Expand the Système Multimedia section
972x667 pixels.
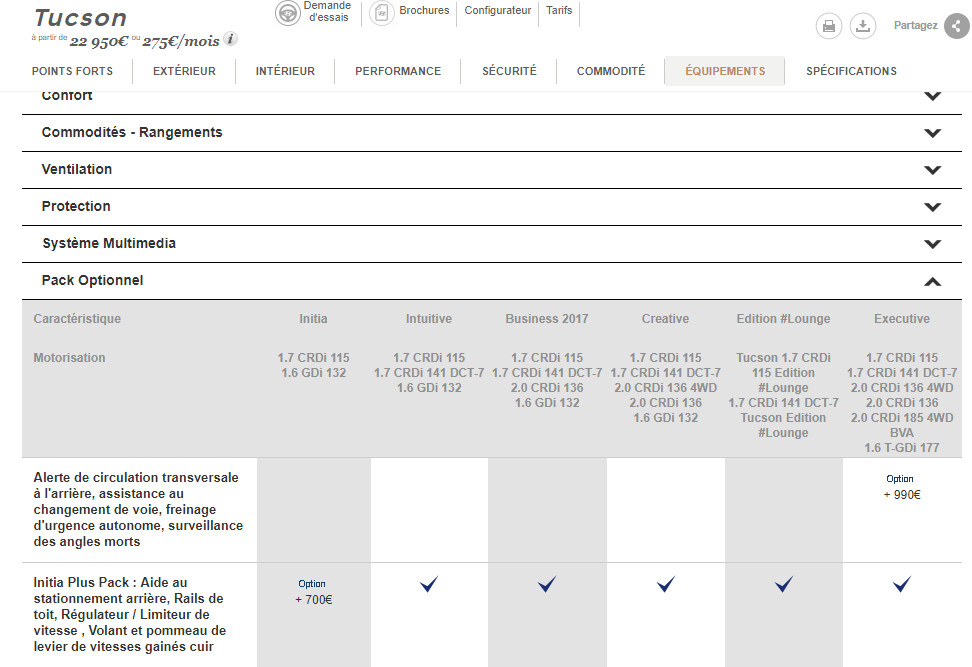(x=492, y=244)
